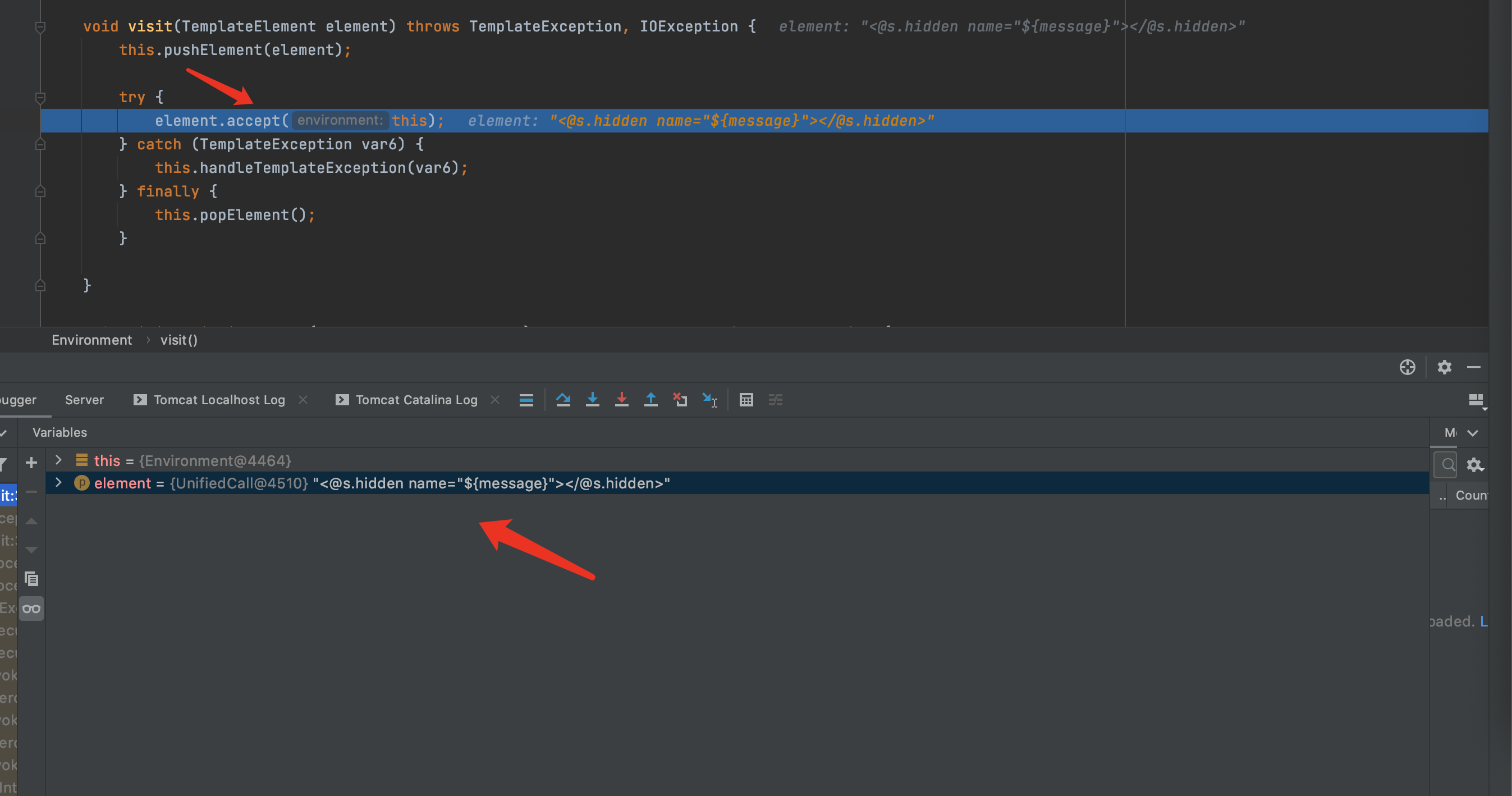Click the run to cursor icon in toolbar

coord(711,398)
